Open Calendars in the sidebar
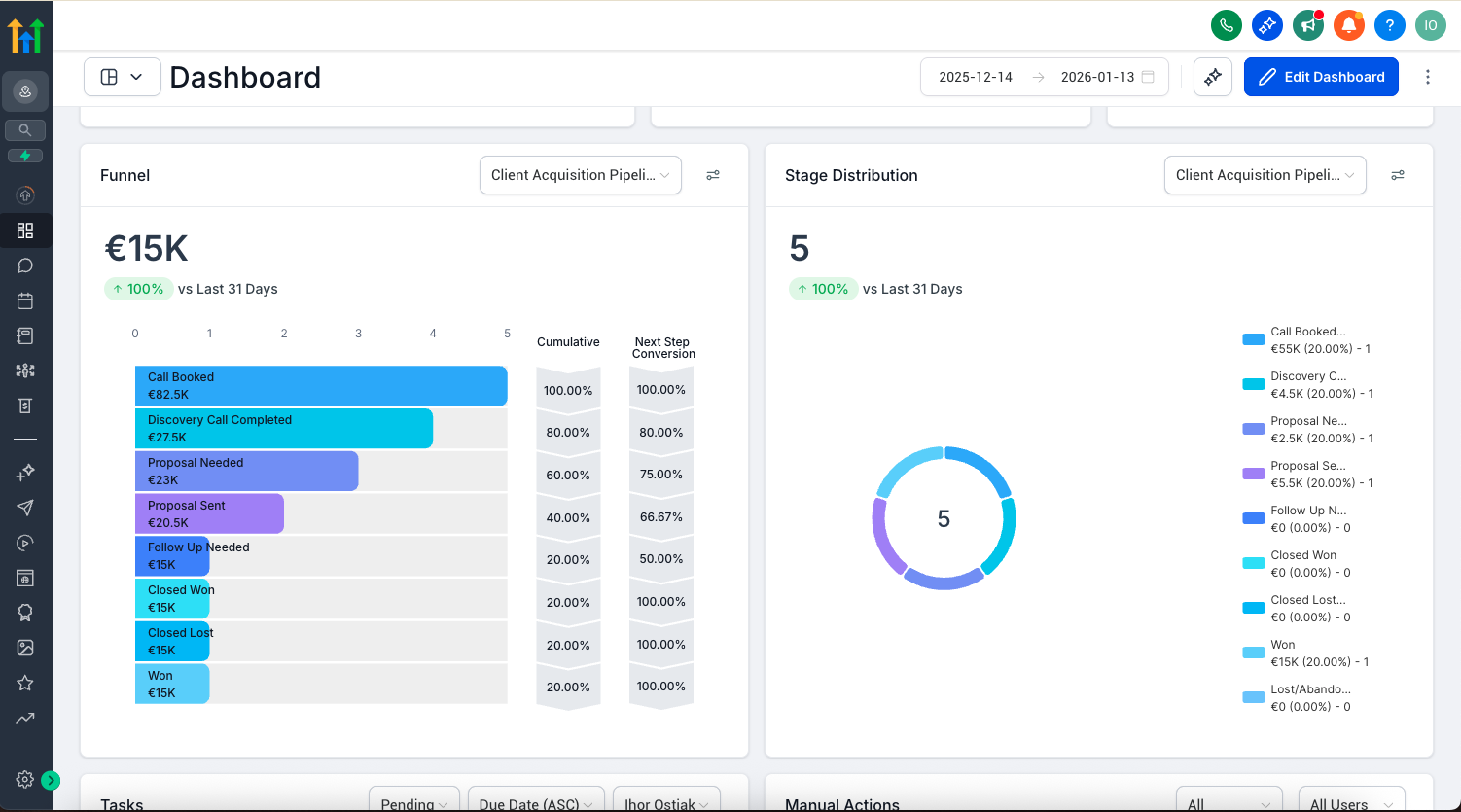Image resolution: width=1461 pixels, height=812 pixels. (25, 300)
